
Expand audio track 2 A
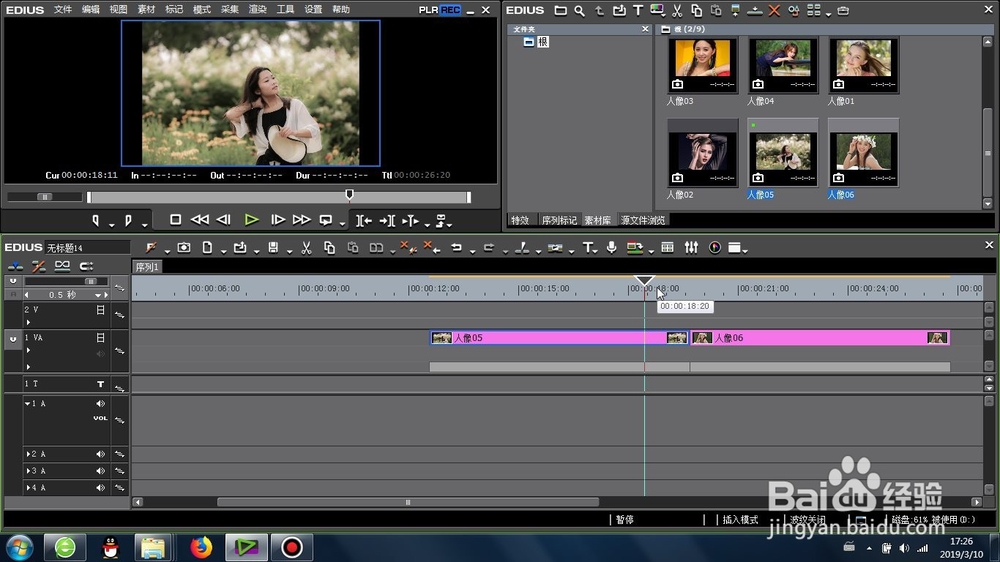click(28, 454)
